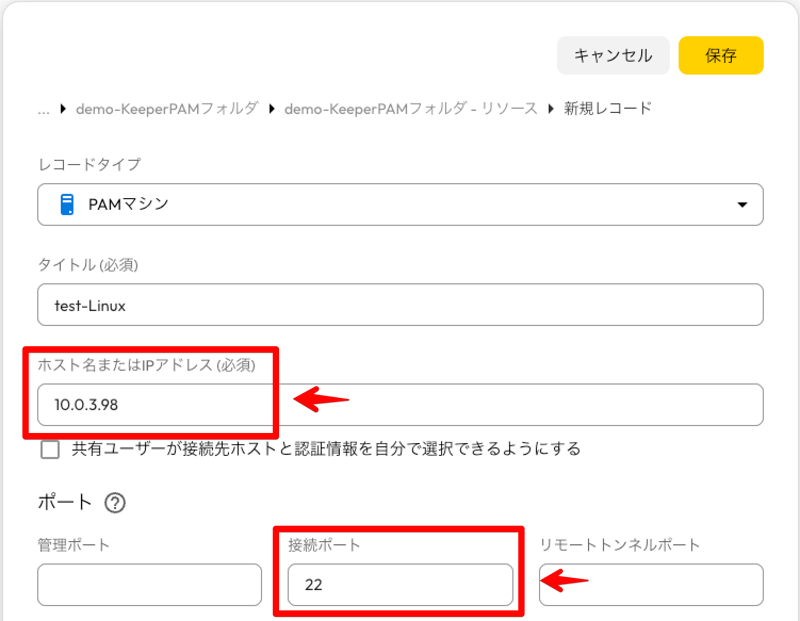The height and width of the screenshot is (621, 800).
Task: Click the yellow 保存 button
Action: tap(721, 56)
